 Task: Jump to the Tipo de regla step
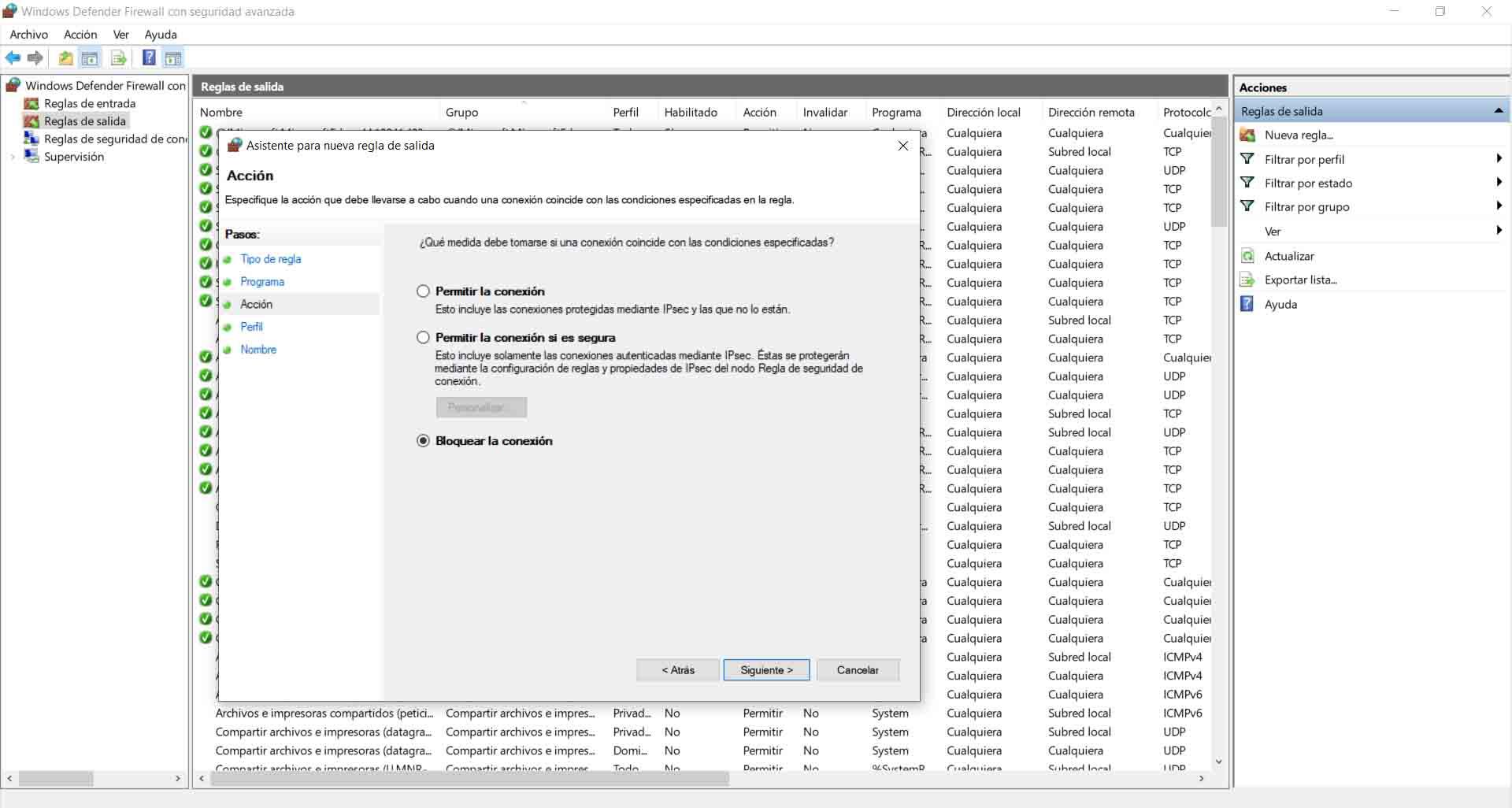271,259
